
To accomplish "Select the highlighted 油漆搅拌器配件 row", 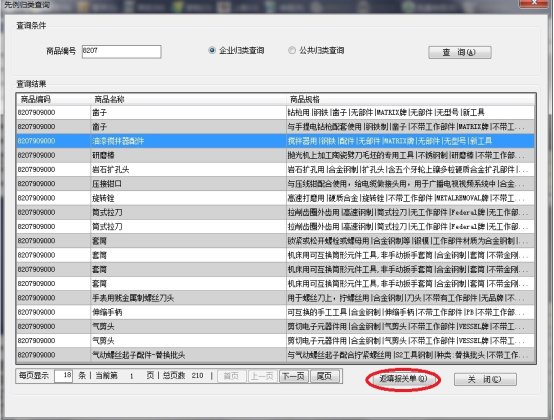I will [276, 141].
